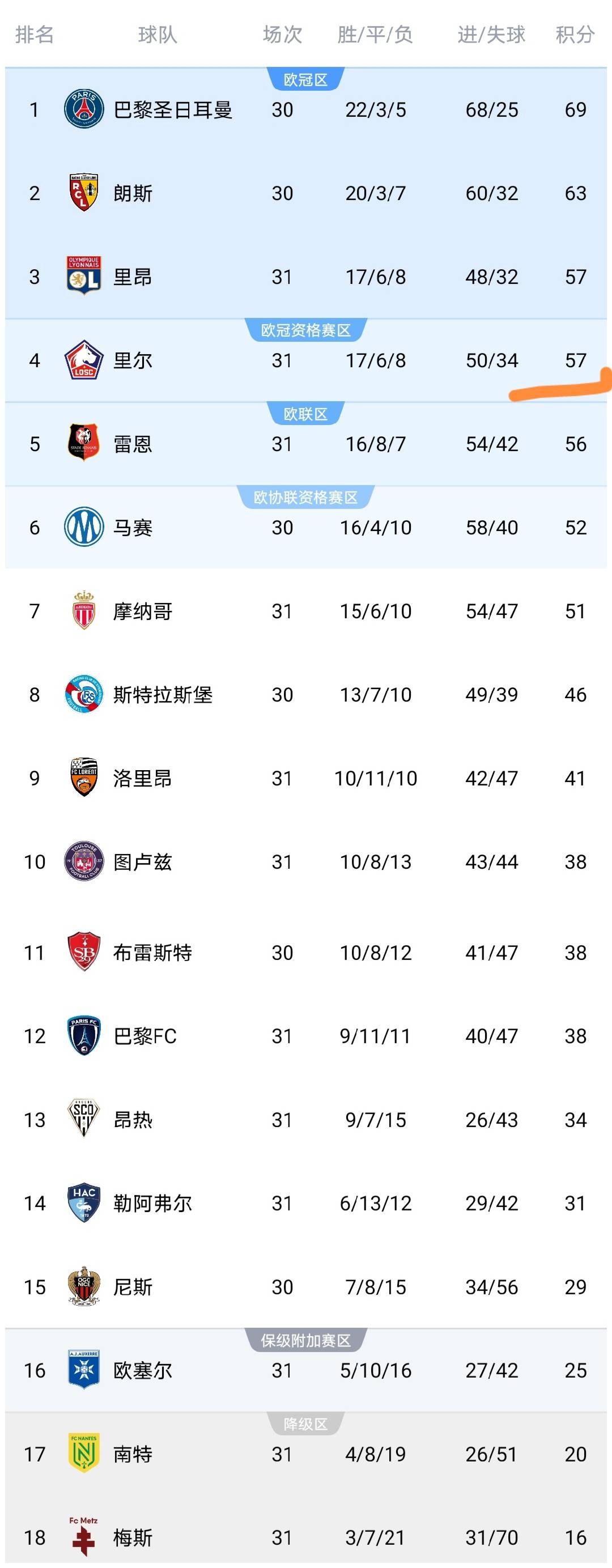Select the LOSC Lille badge
Viewport: 612px width, 1568px height.
click(x=83, y=360)
